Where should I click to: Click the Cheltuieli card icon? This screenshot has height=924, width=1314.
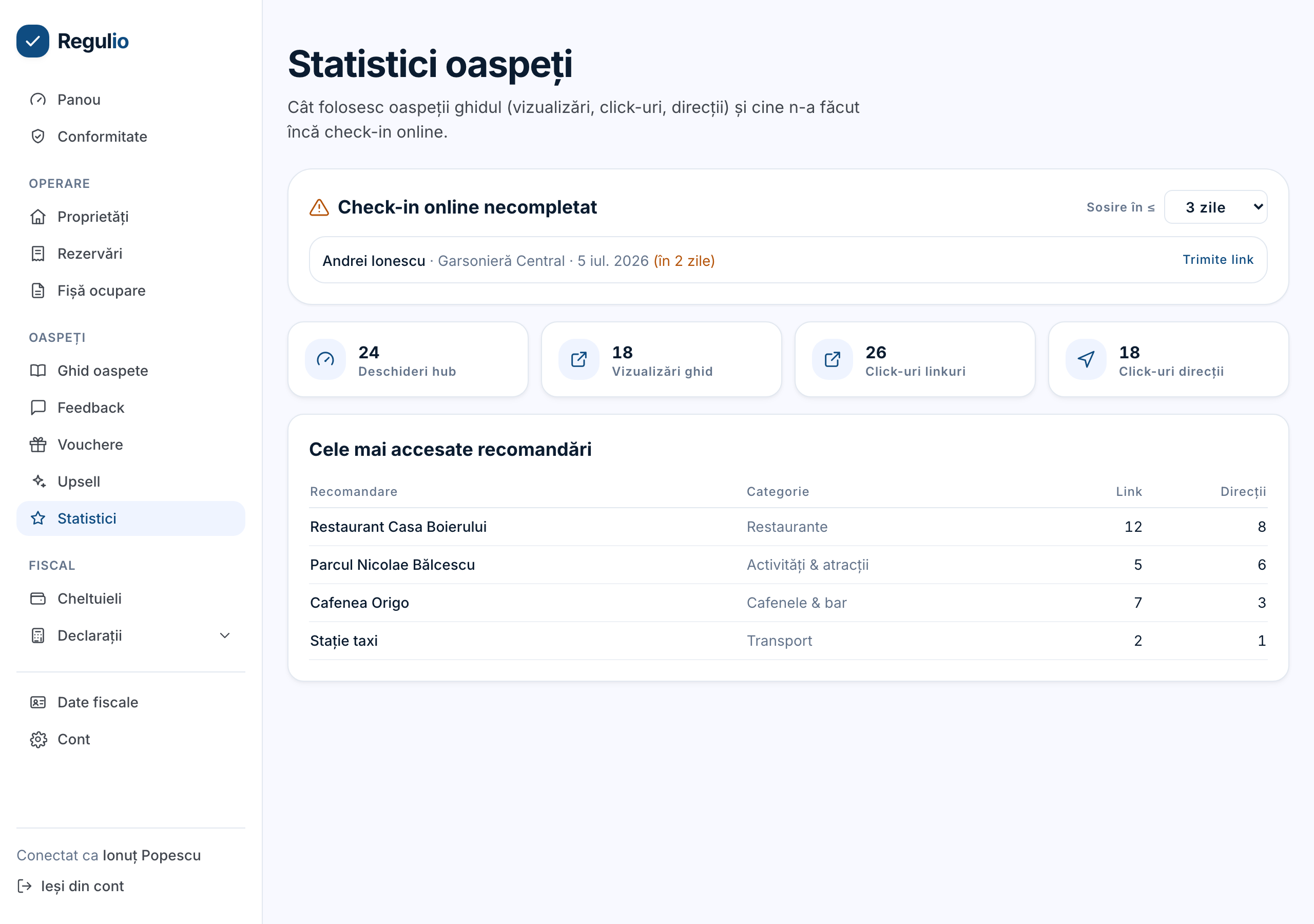coord(38,598)
